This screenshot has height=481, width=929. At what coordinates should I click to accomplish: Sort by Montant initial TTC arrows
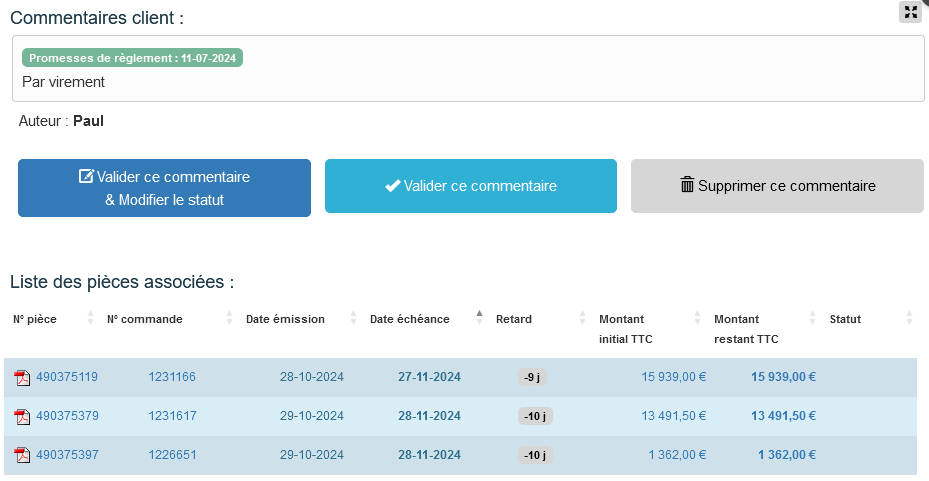point(697,319)
